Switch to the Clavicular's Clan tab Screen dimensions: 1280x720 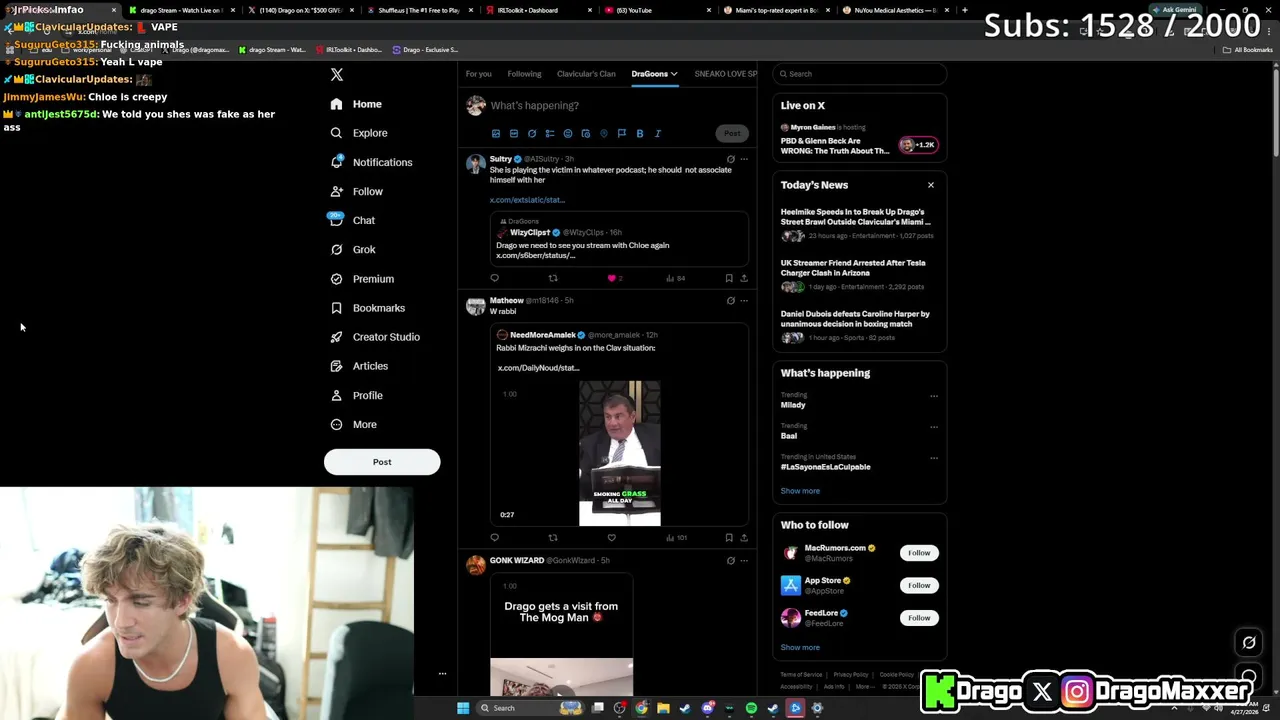(x=586, y=74)
